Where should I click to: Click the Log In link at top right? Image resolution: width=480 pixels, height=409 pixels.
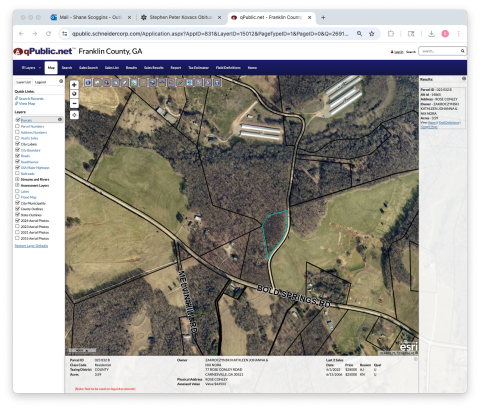[x=399, y=52]
